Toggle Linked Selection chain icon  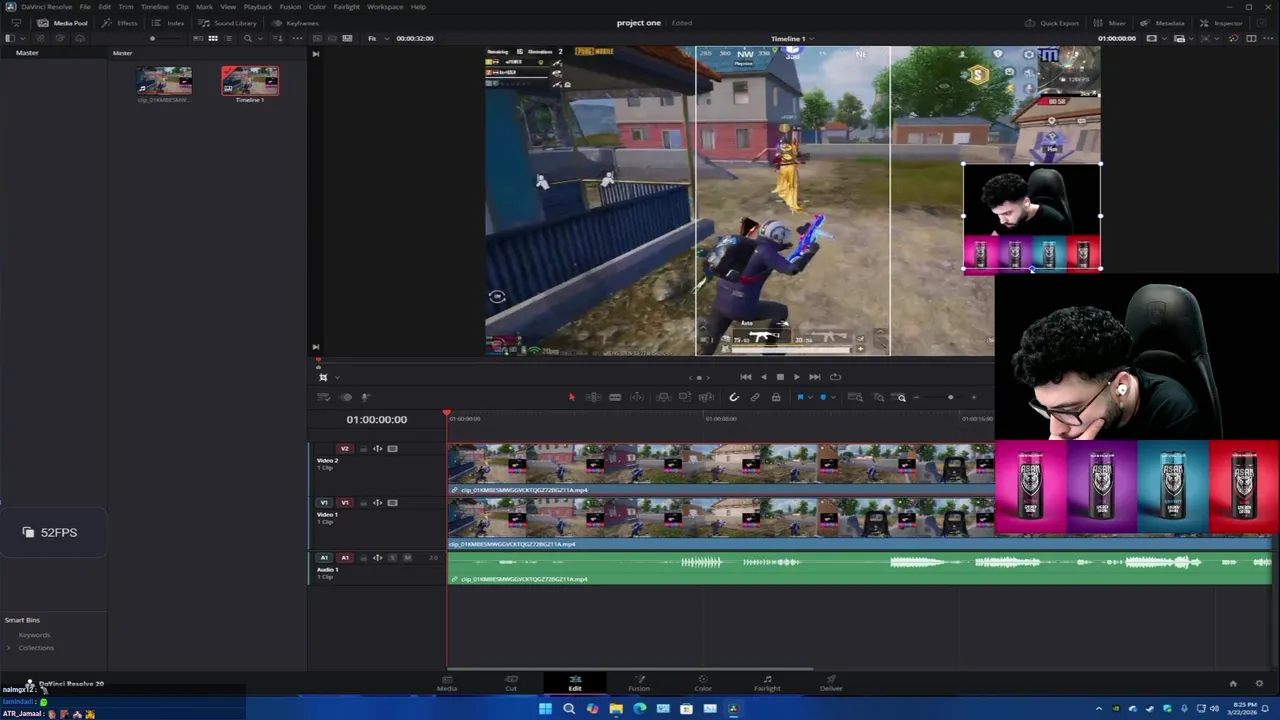click(x=755, y=397)
